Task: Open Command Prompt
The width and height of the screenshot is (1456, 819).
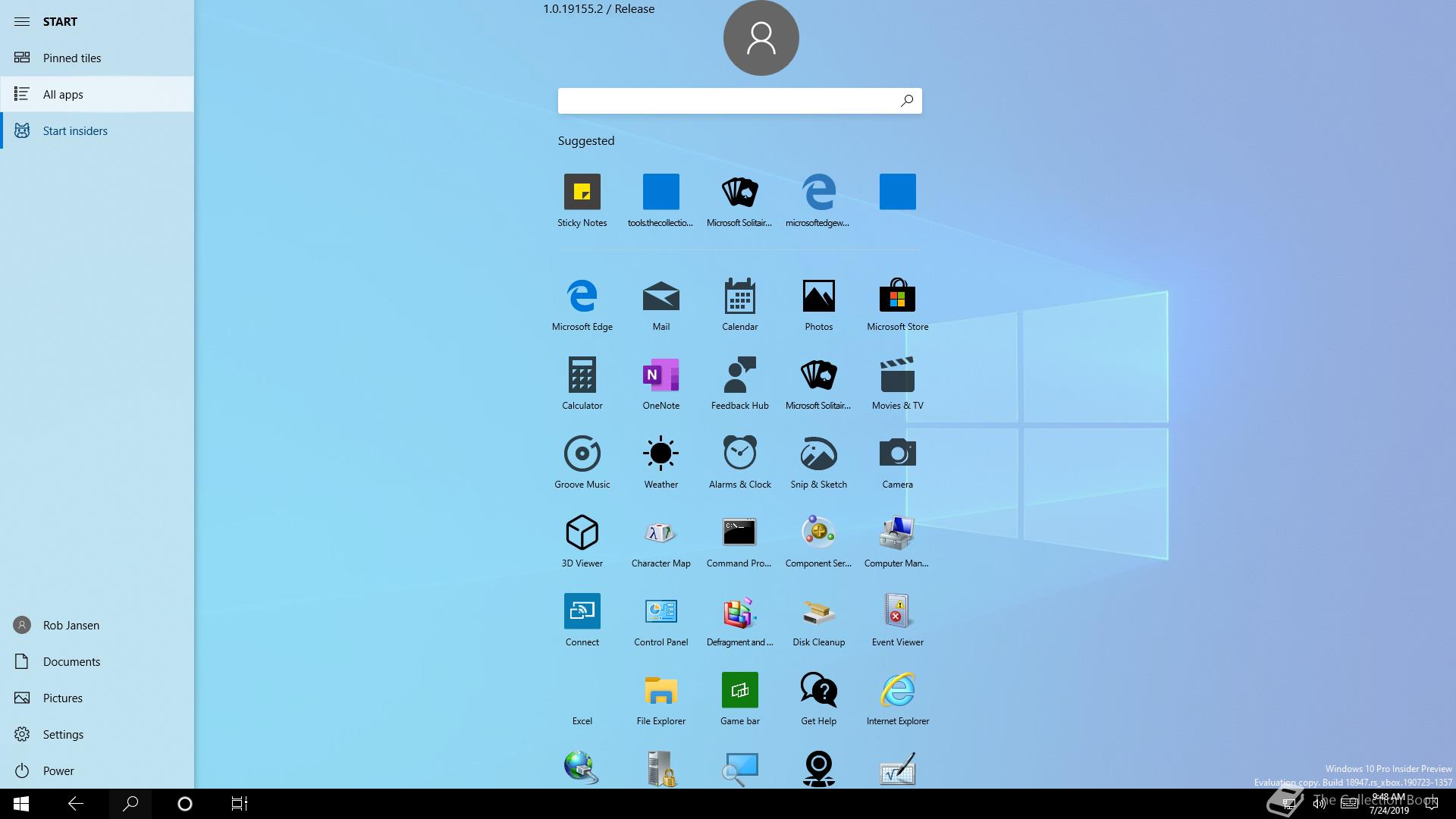Action: pos(739,541)
